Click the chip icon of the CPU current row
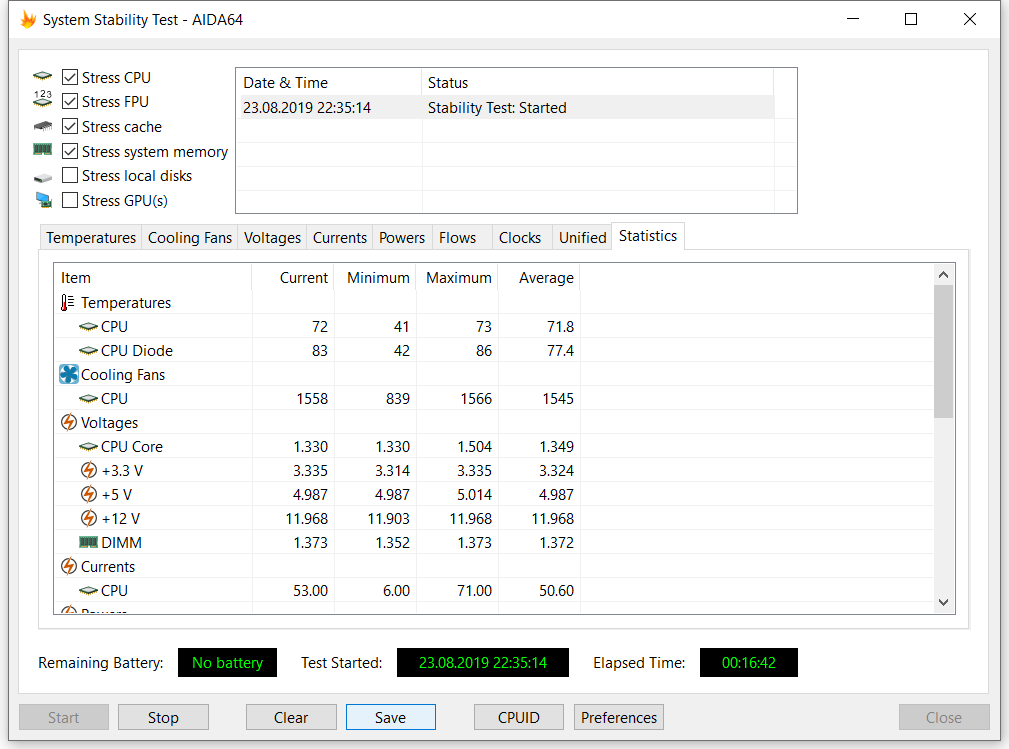Screen dimensions: 1009x749 click(88, 591)
